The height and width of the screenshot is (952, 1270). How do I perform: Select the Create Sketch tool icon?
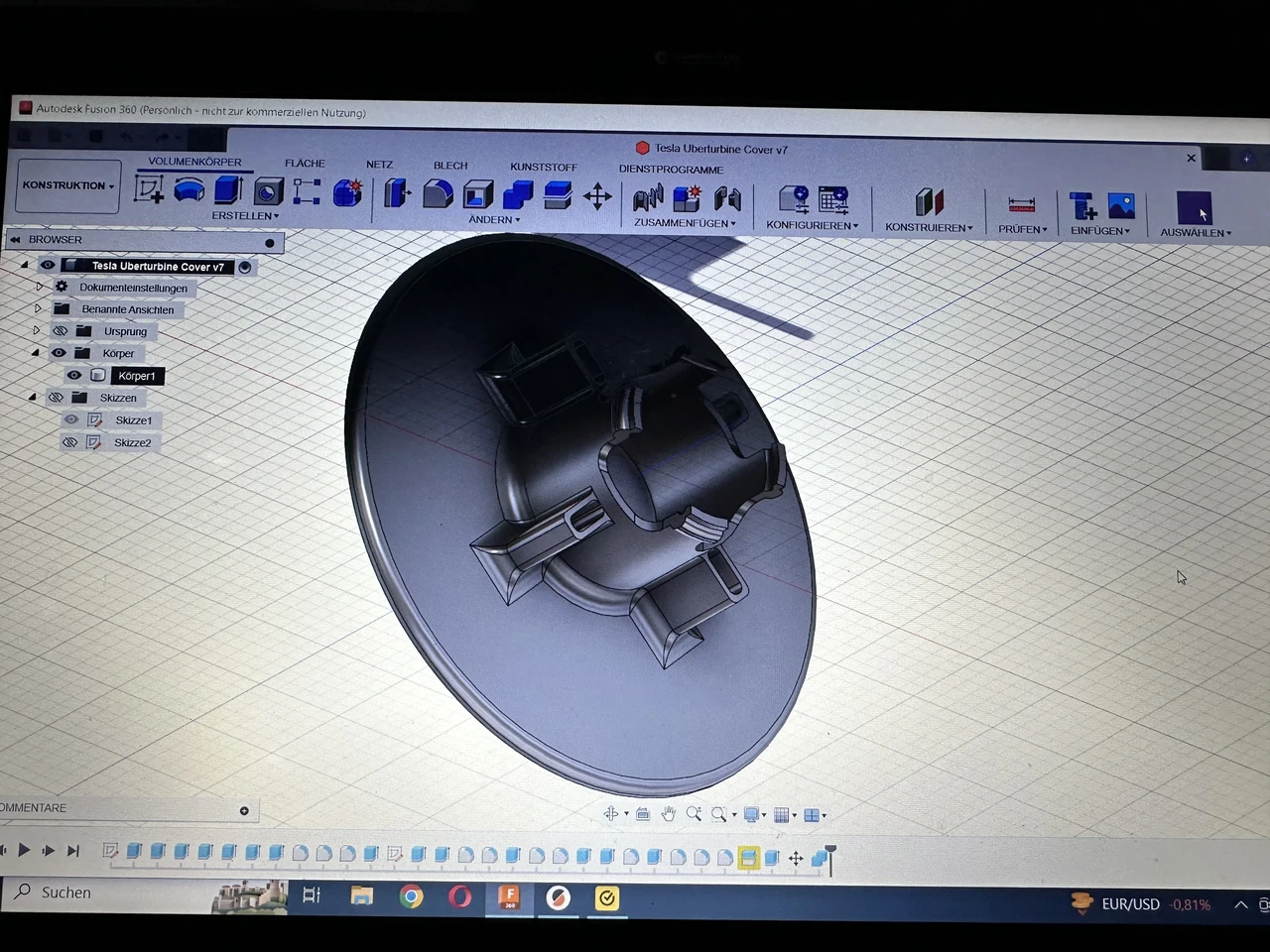149,188
